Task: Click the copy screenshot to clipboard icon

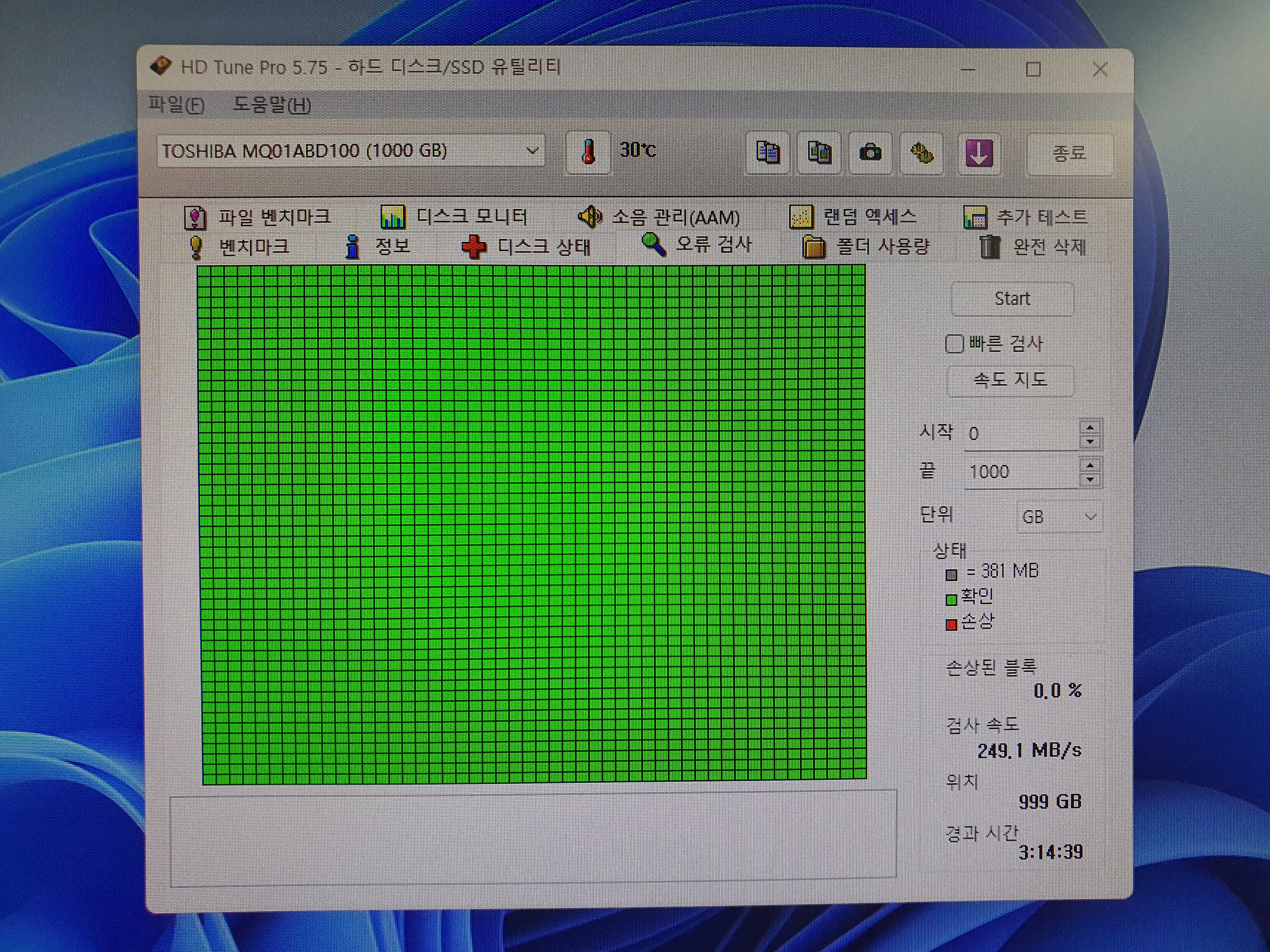Action: pos(819,153)
